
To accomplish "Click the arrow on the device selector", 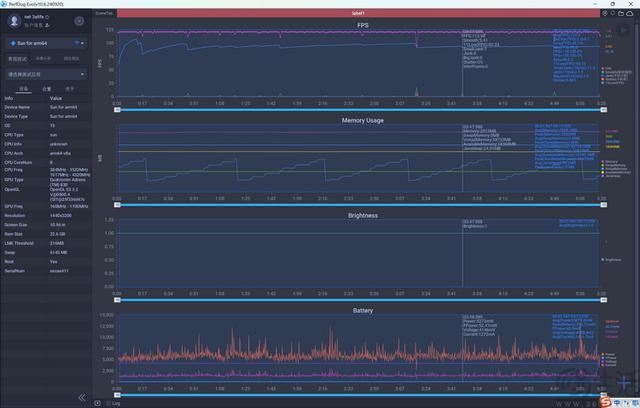I will coord(82,43).
